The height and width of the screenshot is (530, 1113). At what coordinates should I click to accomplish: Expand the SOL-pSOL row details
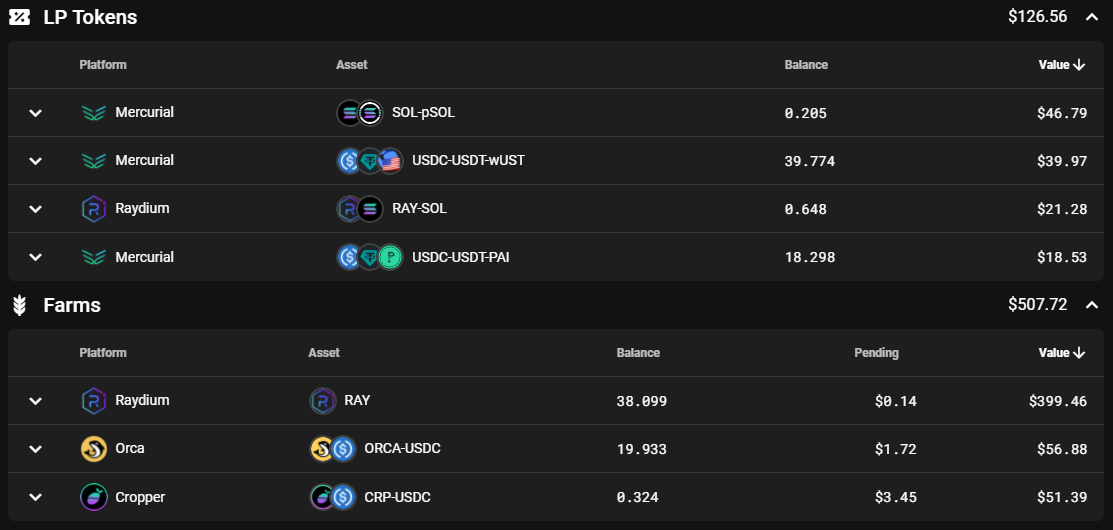[35, 113]
